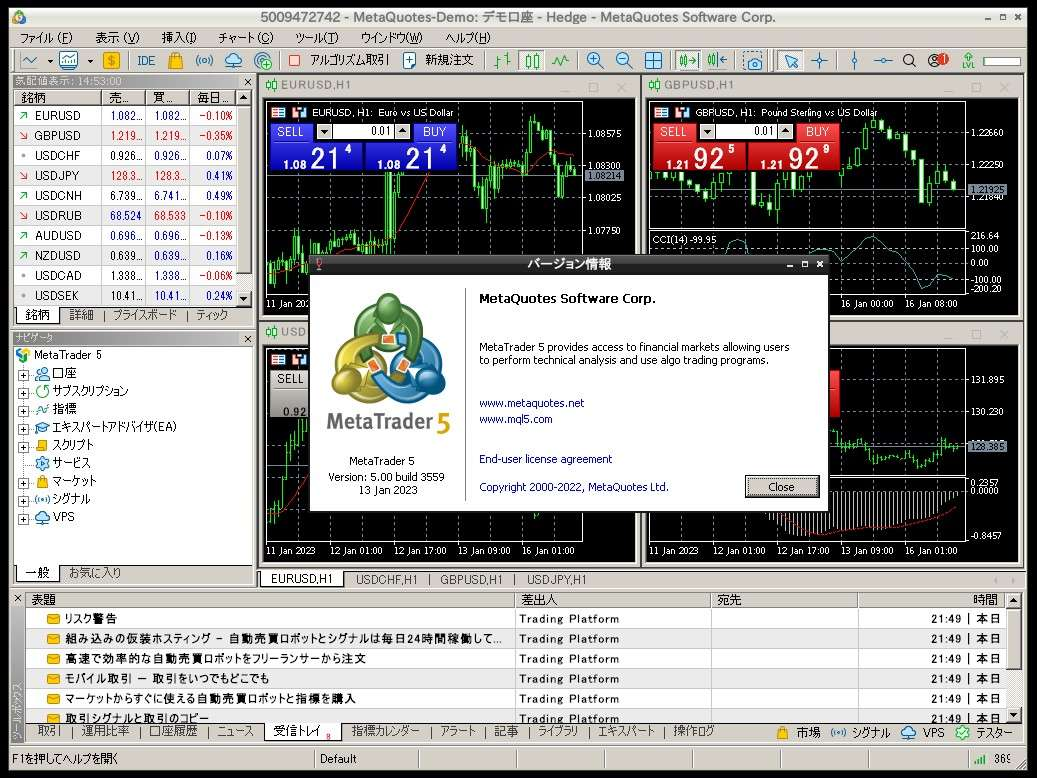The image size is (1037, 778).
Task: Open the 表示 (View) menu
Action: (118, 38)
